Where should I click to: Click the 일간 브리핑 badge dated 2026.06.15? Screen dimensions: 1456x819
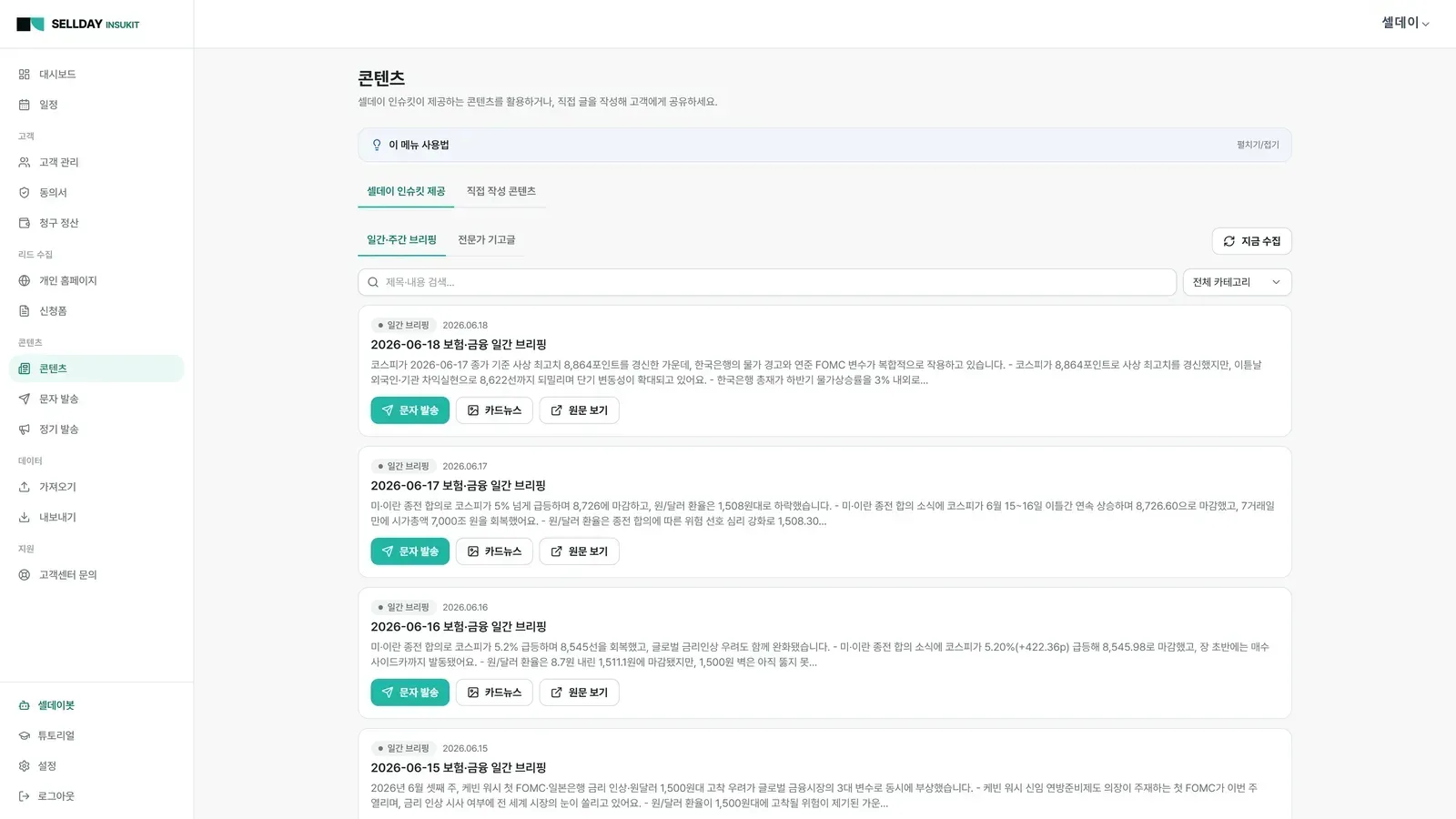coord(404,748)
